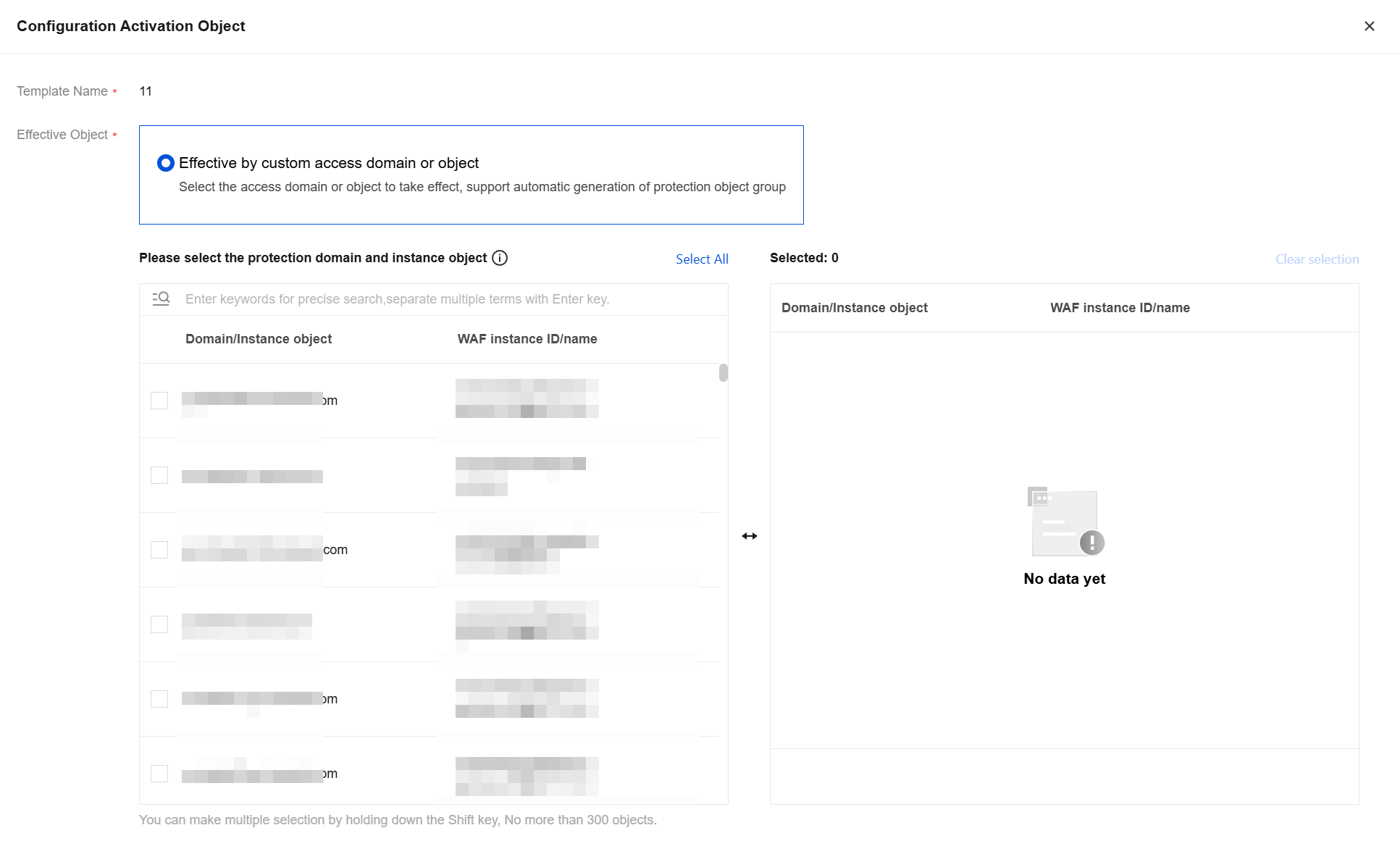Viewport: 1400px width, 862px height.
Task: Click the search icon in keyword field
Action: [x=161, y=298]
